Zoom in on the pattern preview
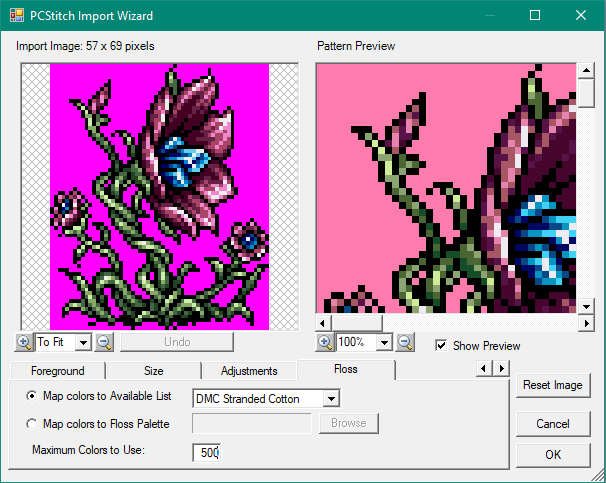This screenshot has width=606, height=483. tap(325, 342)
